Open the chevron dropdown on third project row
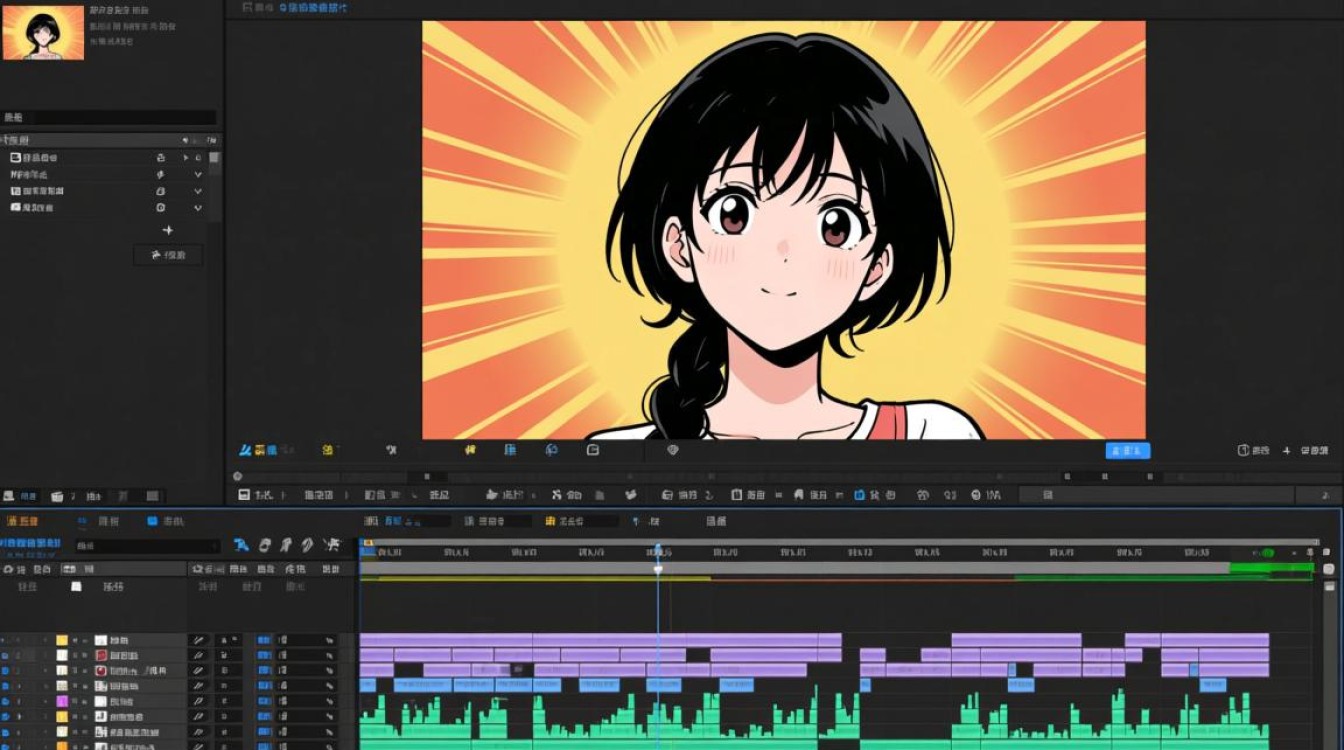 [x=198, y=191]
